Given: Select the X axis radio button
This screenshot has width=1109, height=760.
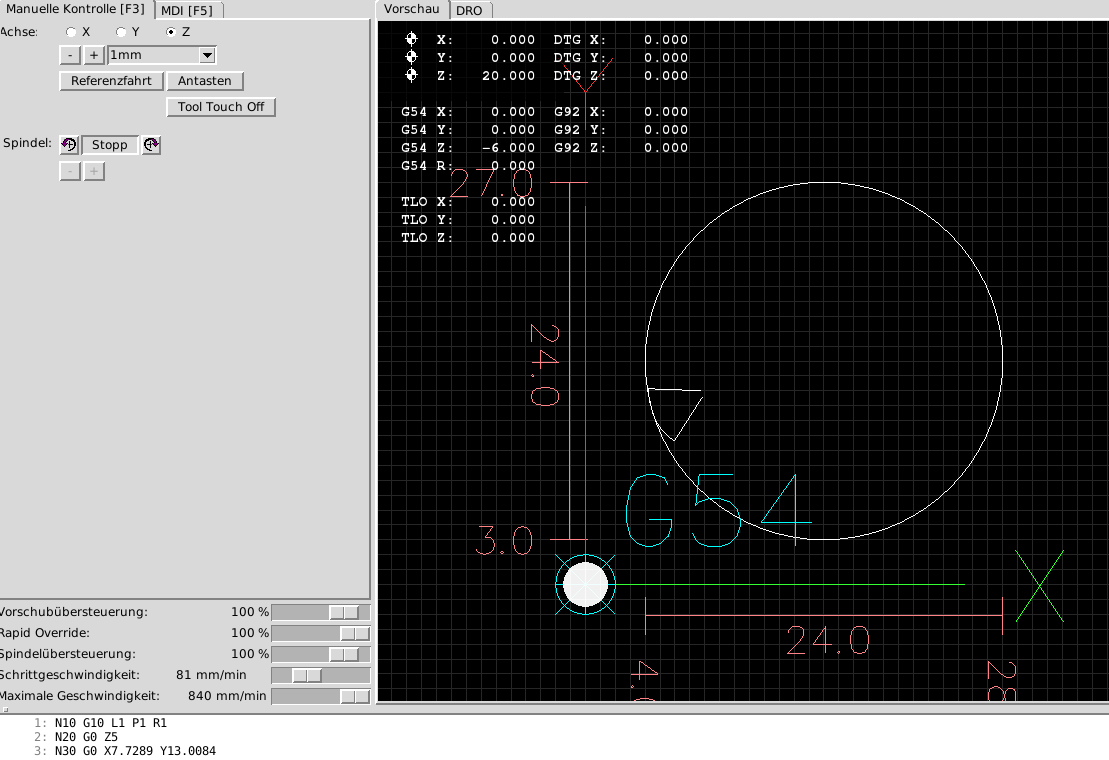Looking at the screenshot, I should 71,31.
